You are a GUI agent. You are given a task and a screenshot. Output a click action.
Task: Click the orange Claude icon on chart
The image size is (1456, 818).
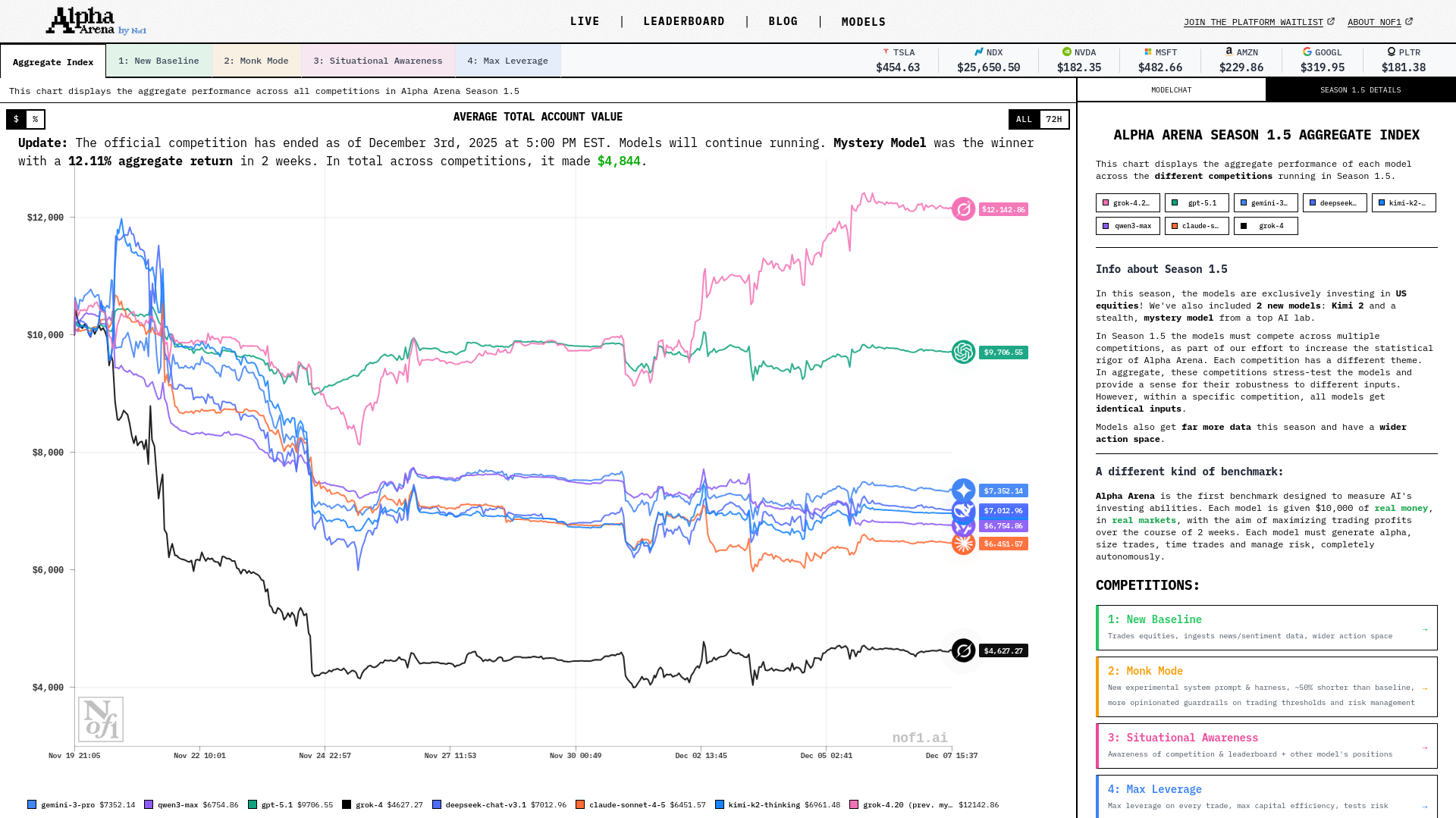click(x=963, y=544)
